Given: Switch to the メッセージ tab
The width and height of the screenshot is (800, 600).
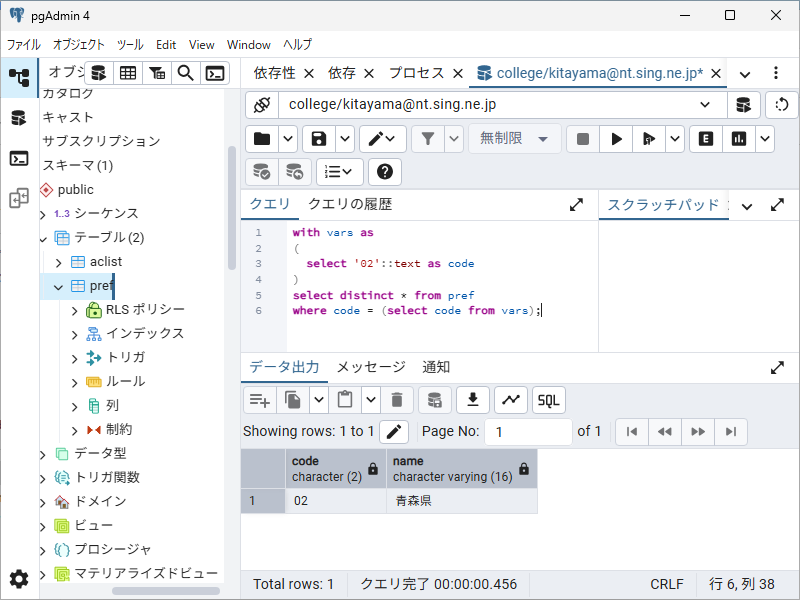Looking at the screenshot, I should (x=370, y=367).
